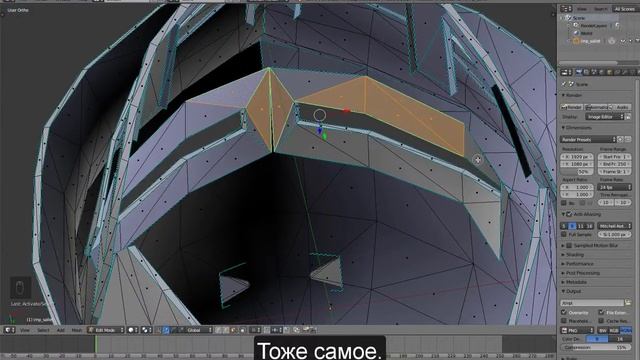
Task: Open the Display Image Editor dropdown
Action: coord(605,117)
